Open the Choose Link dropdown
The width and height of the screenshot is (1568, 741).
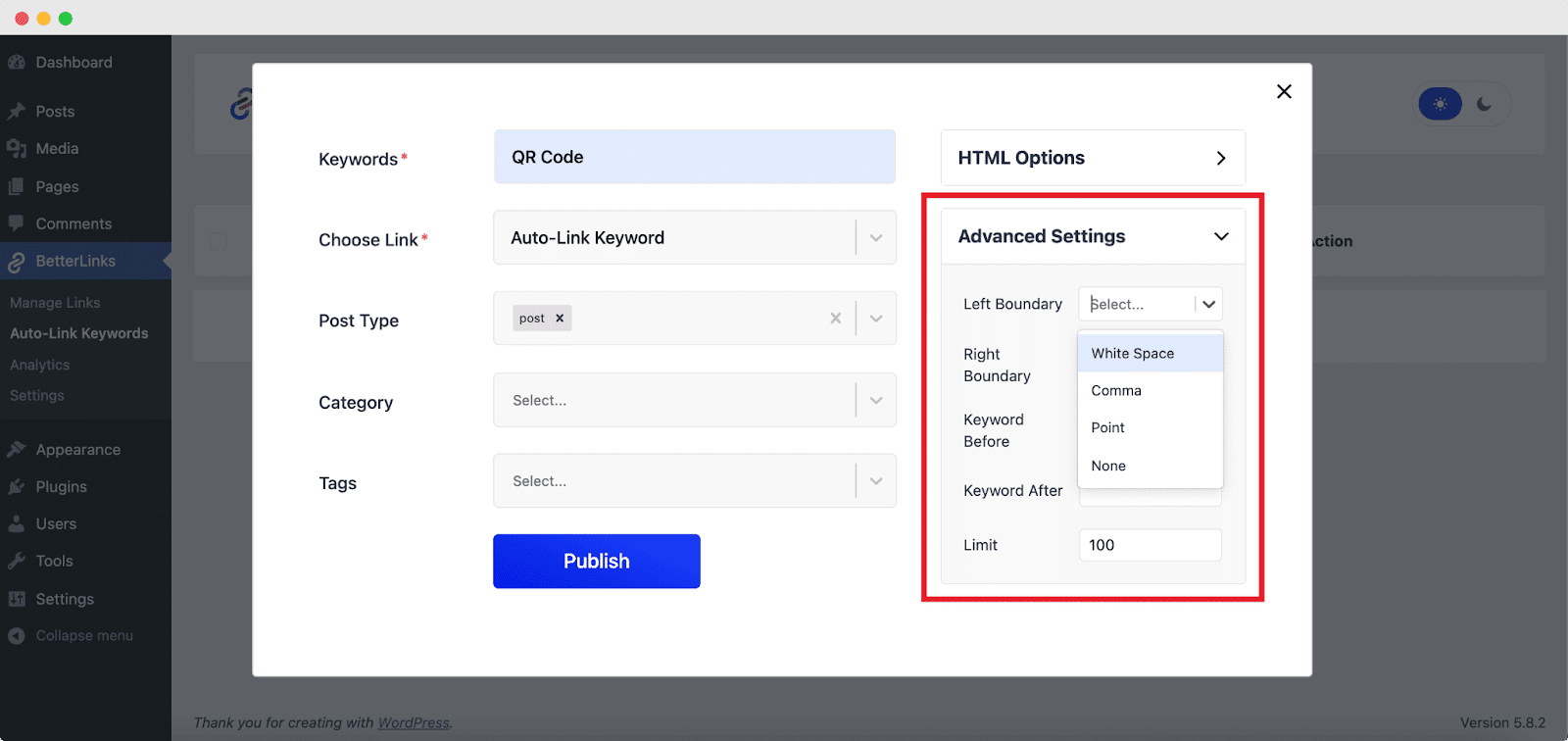tap(876, 238)
